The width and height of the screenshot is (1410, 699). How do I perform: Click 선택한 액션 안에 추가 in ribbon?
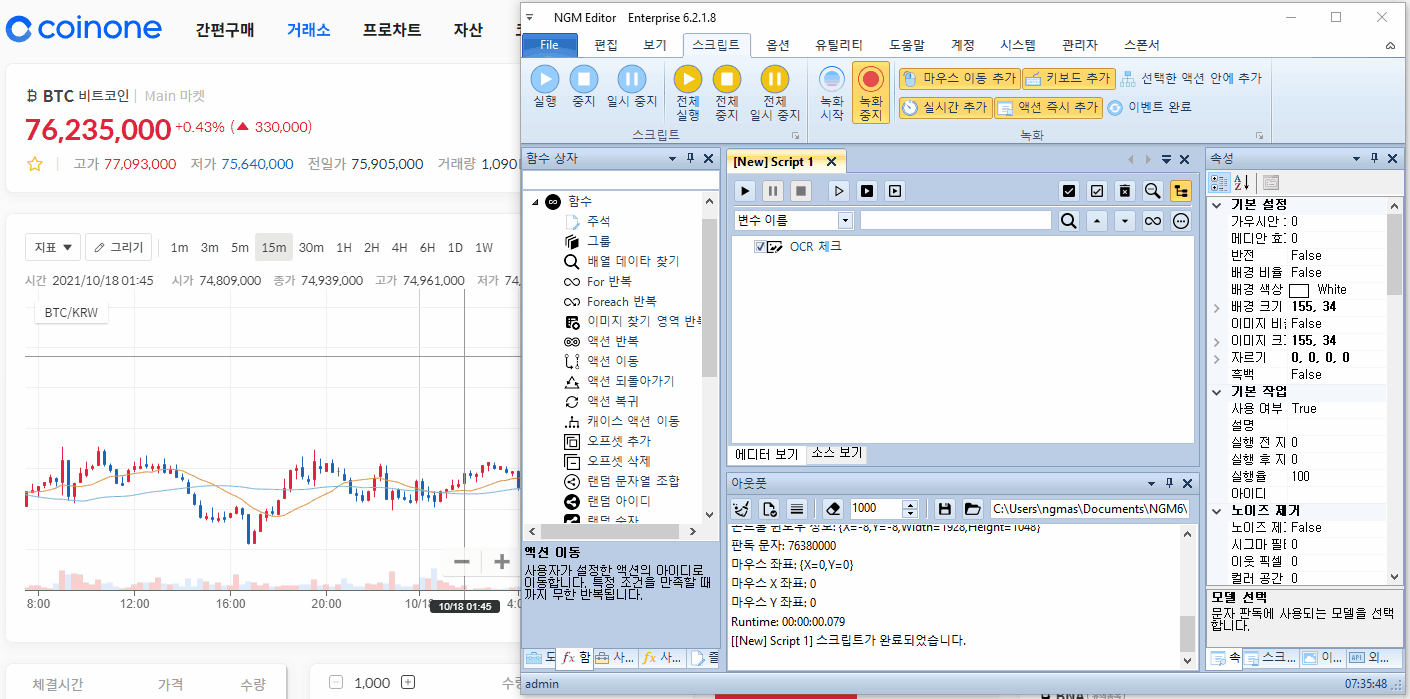pyautogui.click(x=1192, y=78)
